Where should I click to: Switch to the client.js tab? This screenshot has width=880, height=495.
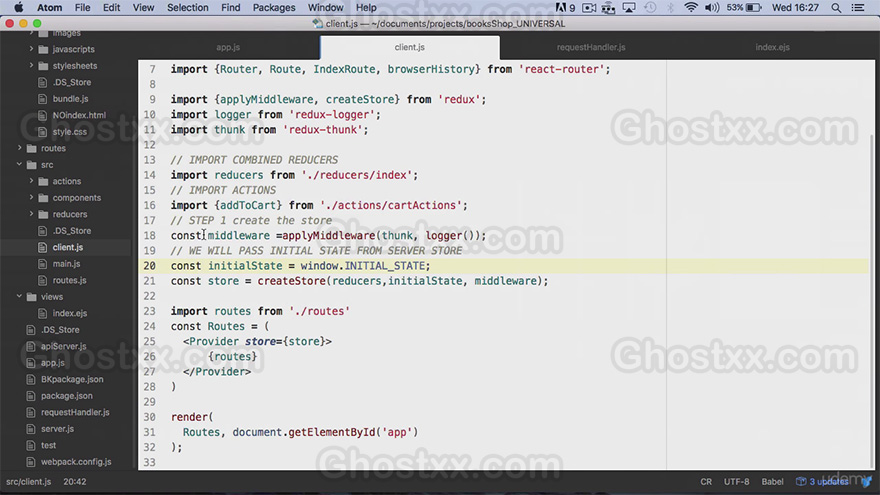coord(410,47)
